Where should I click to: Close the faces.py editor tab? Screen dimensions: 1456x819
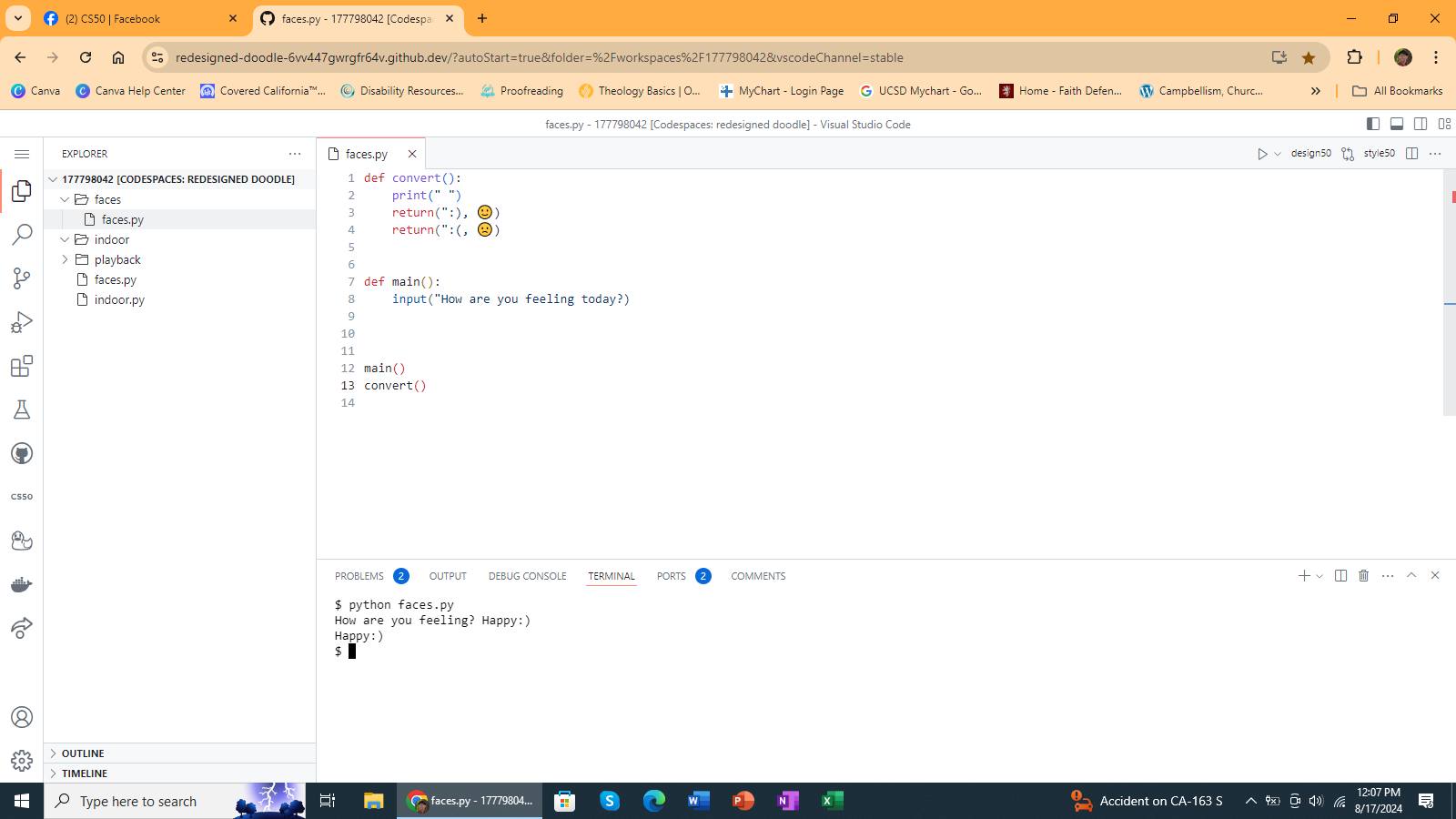[412, 154]
